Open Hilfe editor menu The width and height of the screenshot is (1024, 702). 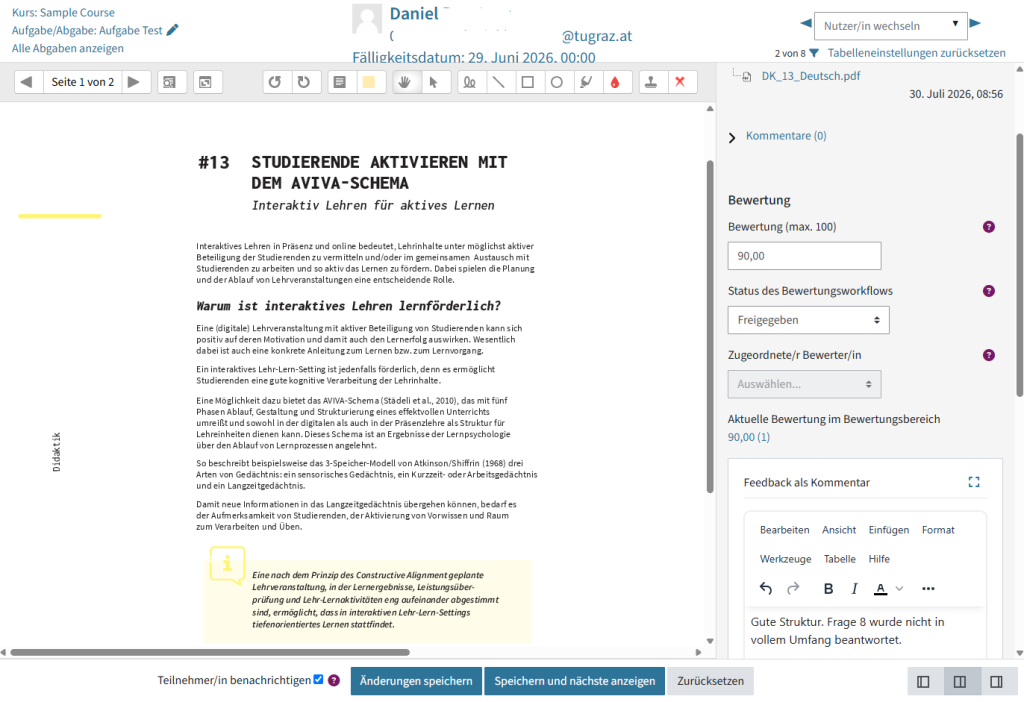point(879,559)
